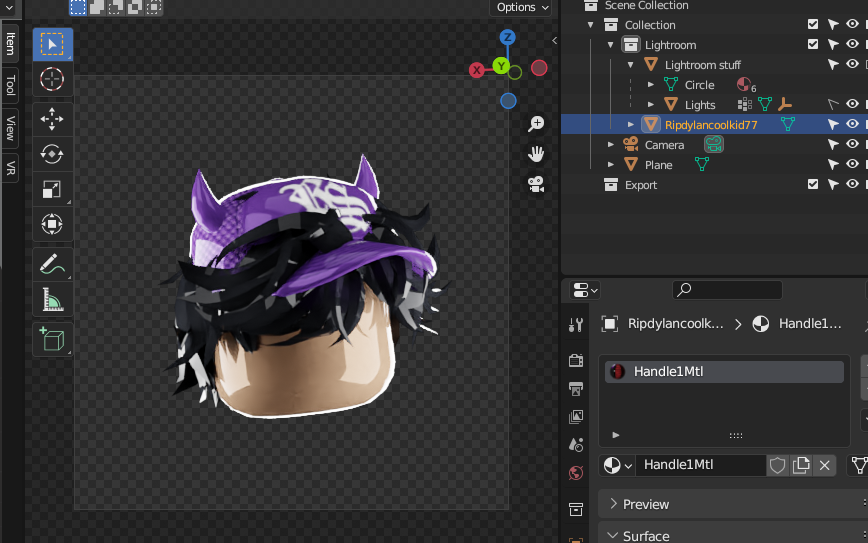Click the properties search field
The height and width of the screenshot is (543, 868).
pos(727,289)
